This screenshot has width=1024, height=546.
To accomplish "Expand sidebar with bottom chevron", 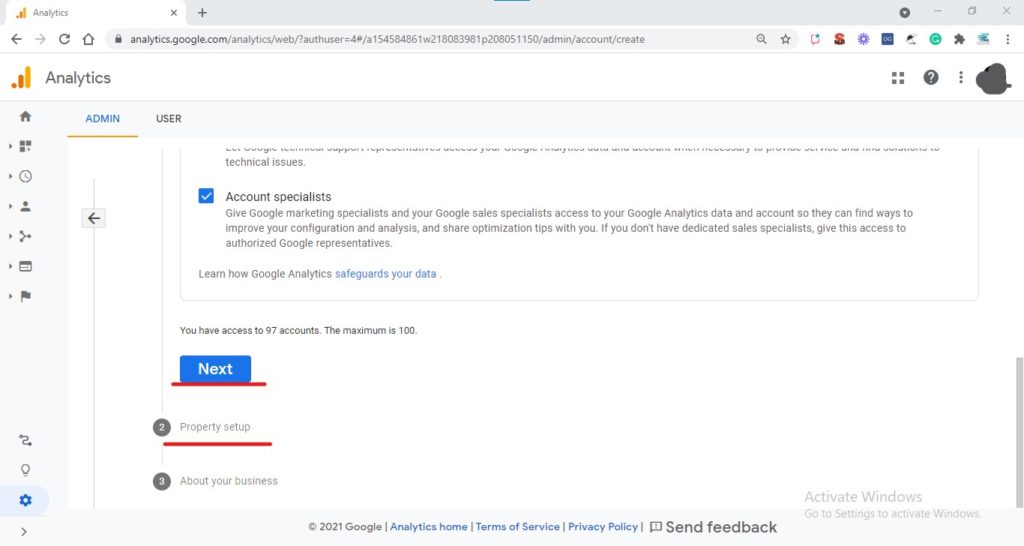I will [24, 532].
